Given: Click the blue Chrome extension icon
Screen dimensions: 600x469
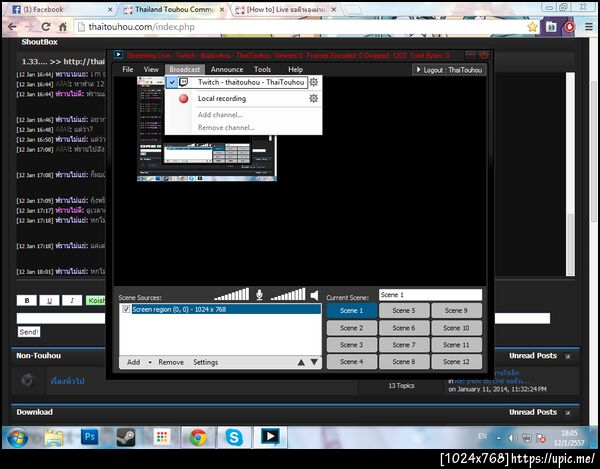Looking at the screenshot, I should (x=551, y=27).
